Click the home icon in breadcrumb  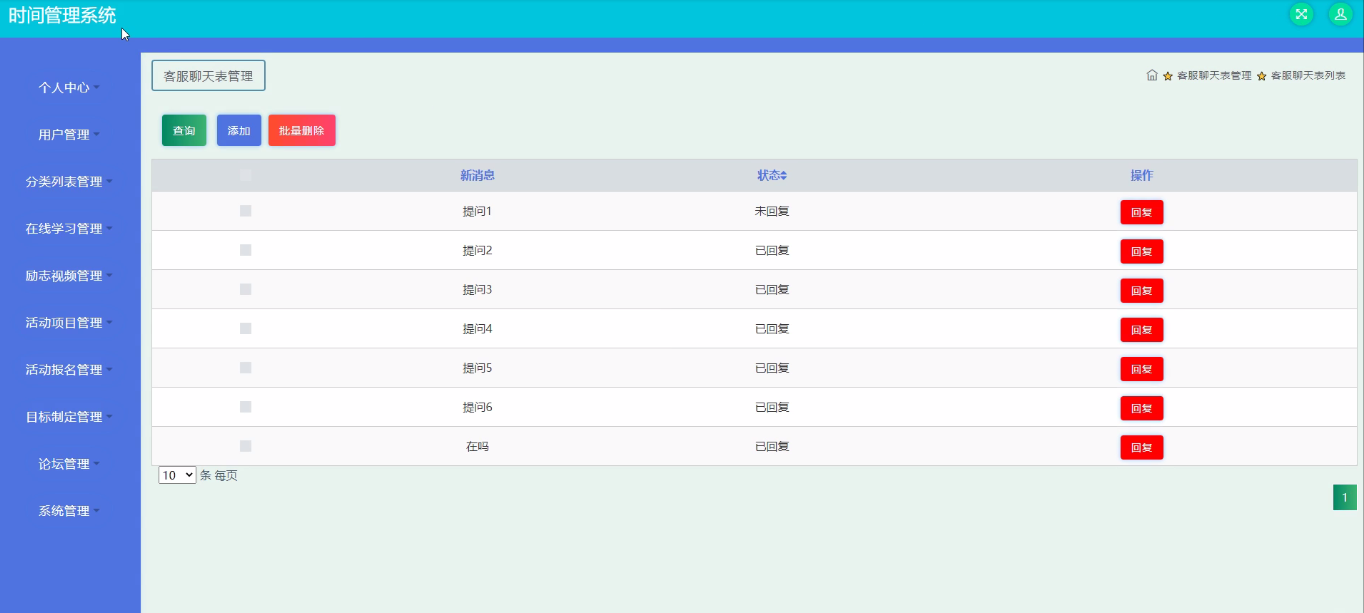tap(1152, 75)
